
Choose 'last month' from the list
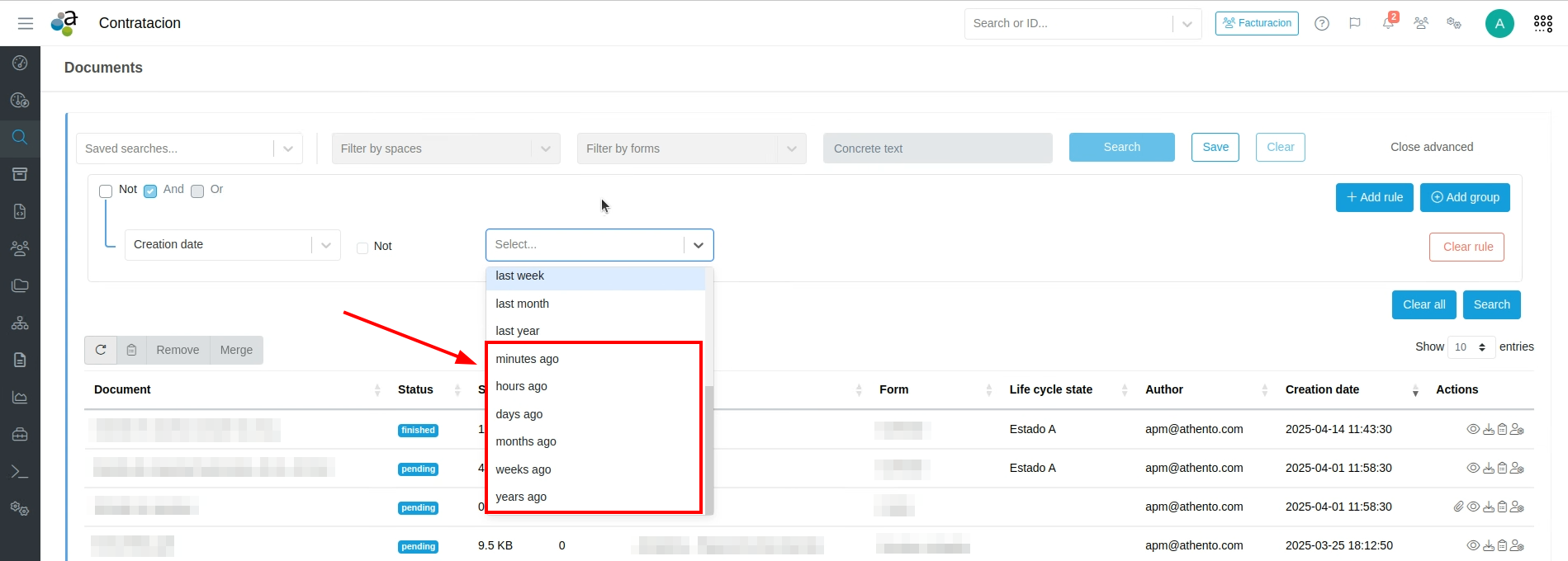point(522,304)
